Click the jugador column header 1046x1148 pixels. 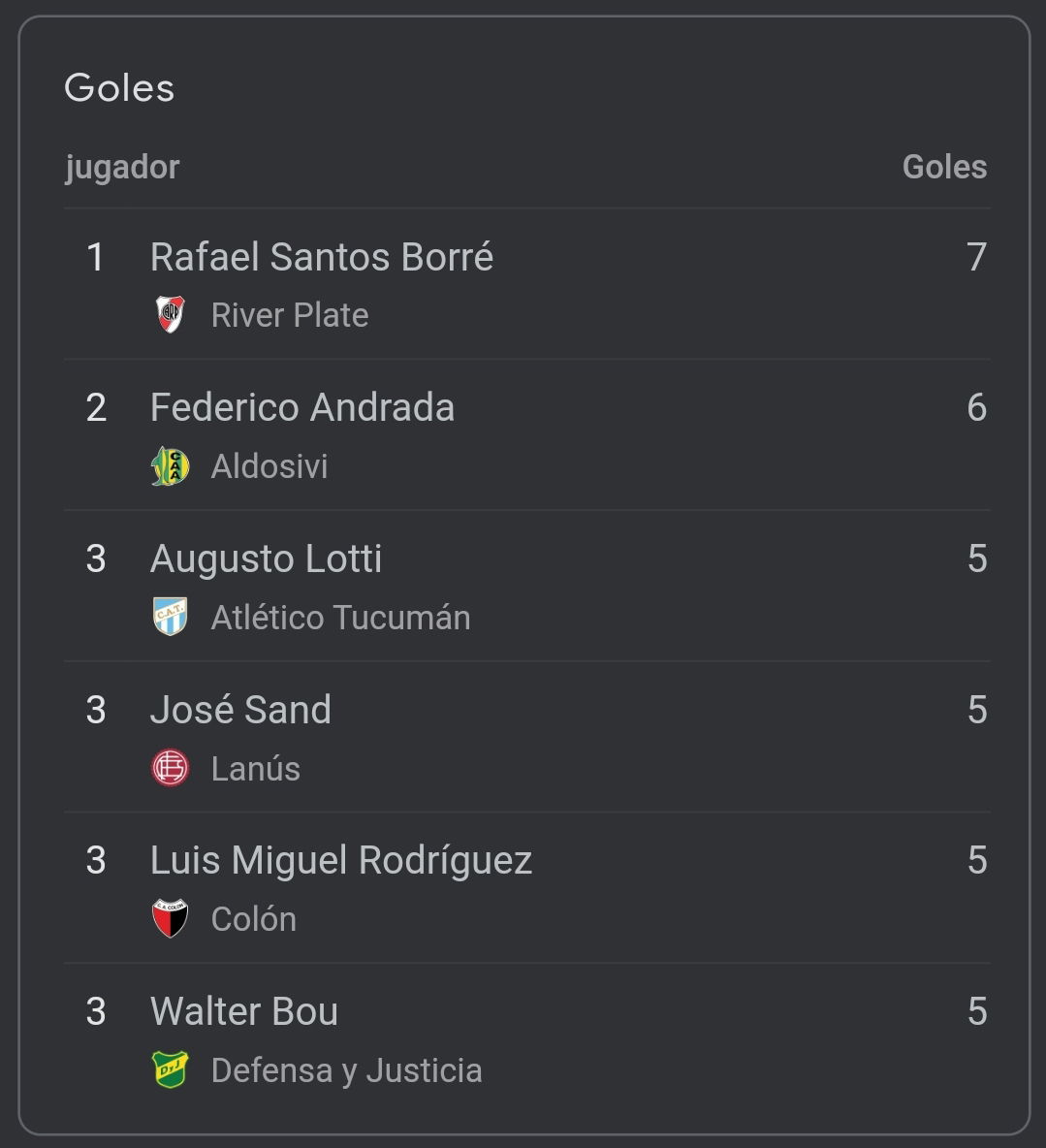coord(122,169)
